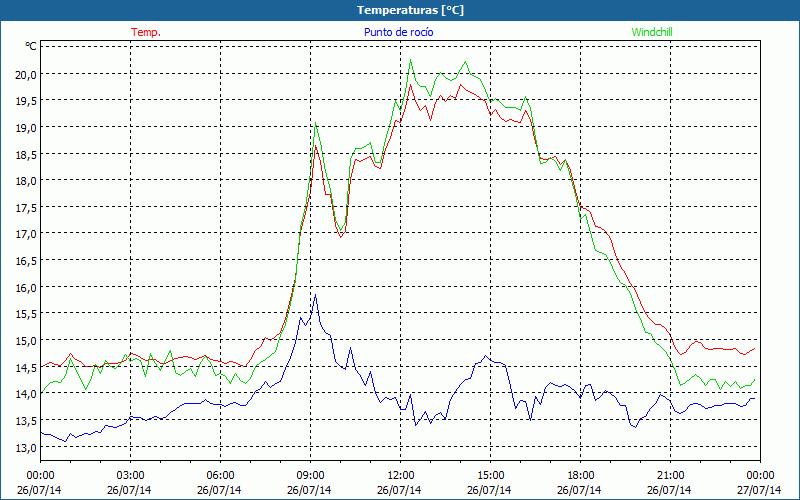800x500 pixels.
Task: Click the 13,0 y-axis value
Action: (26, 447)
